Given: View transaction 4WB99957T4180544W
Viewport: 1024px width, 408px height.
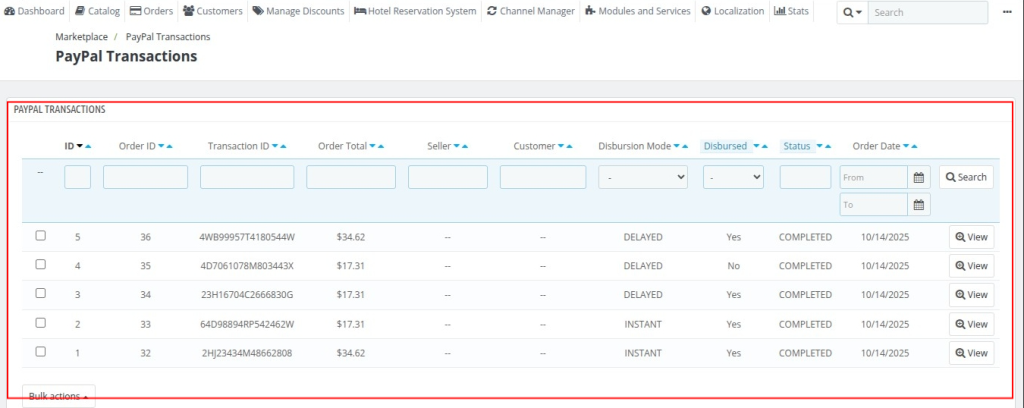Looking at the screenshot, I should pyautogui.click(x=972, y=237).
